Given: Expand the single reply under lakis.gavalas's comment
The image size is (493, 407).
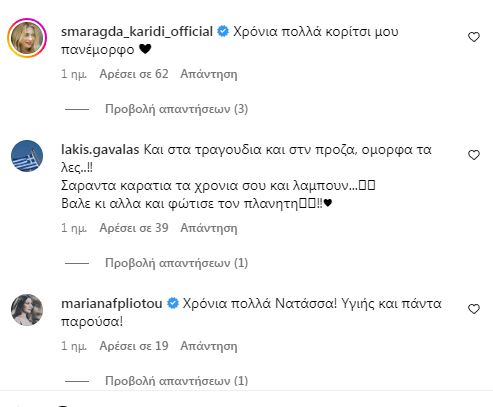Looking at the screenshot, I should 176,263.
